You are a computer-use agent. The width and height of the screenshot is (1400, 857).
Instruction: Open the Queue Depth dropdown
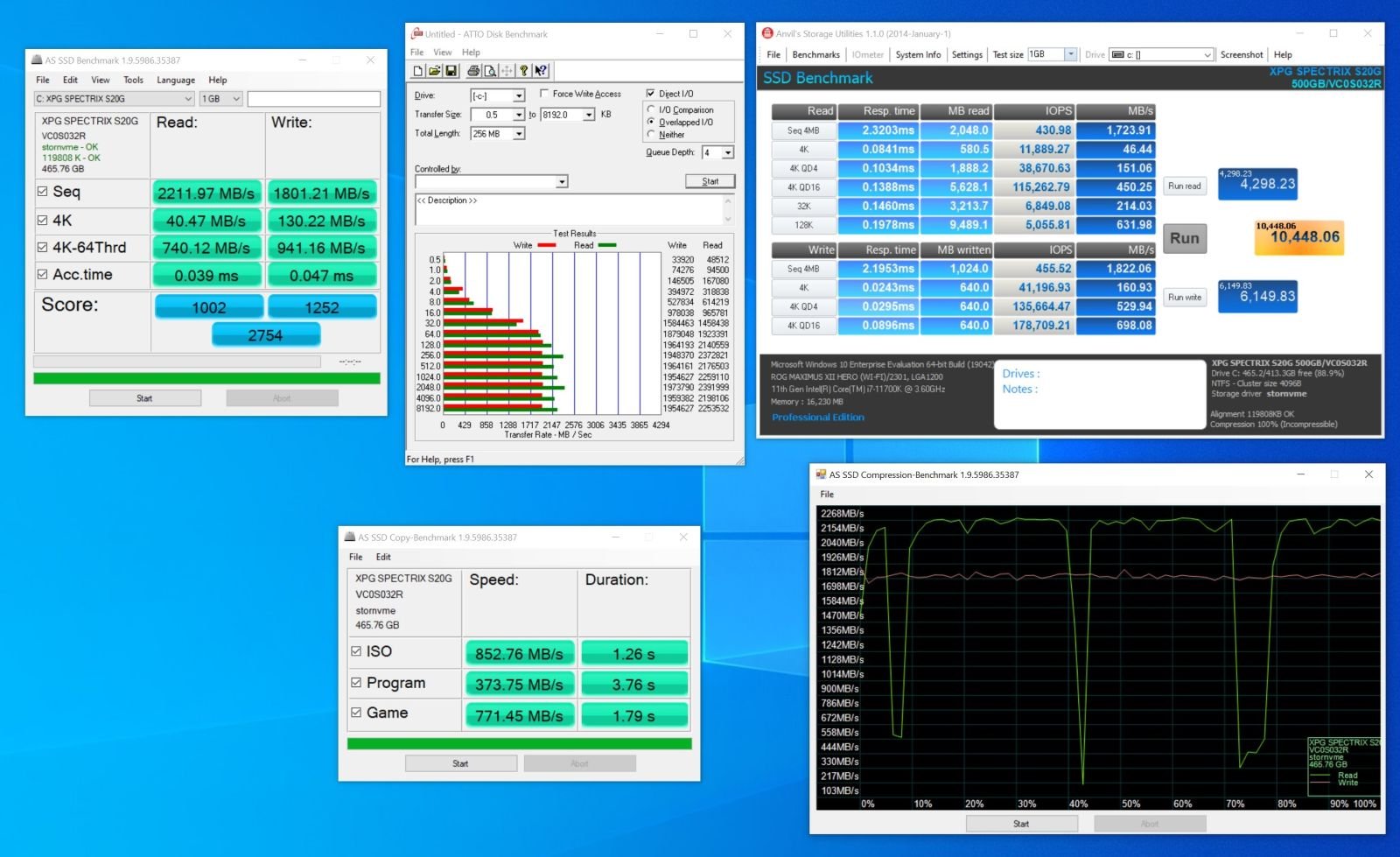(x=728, y=152)
